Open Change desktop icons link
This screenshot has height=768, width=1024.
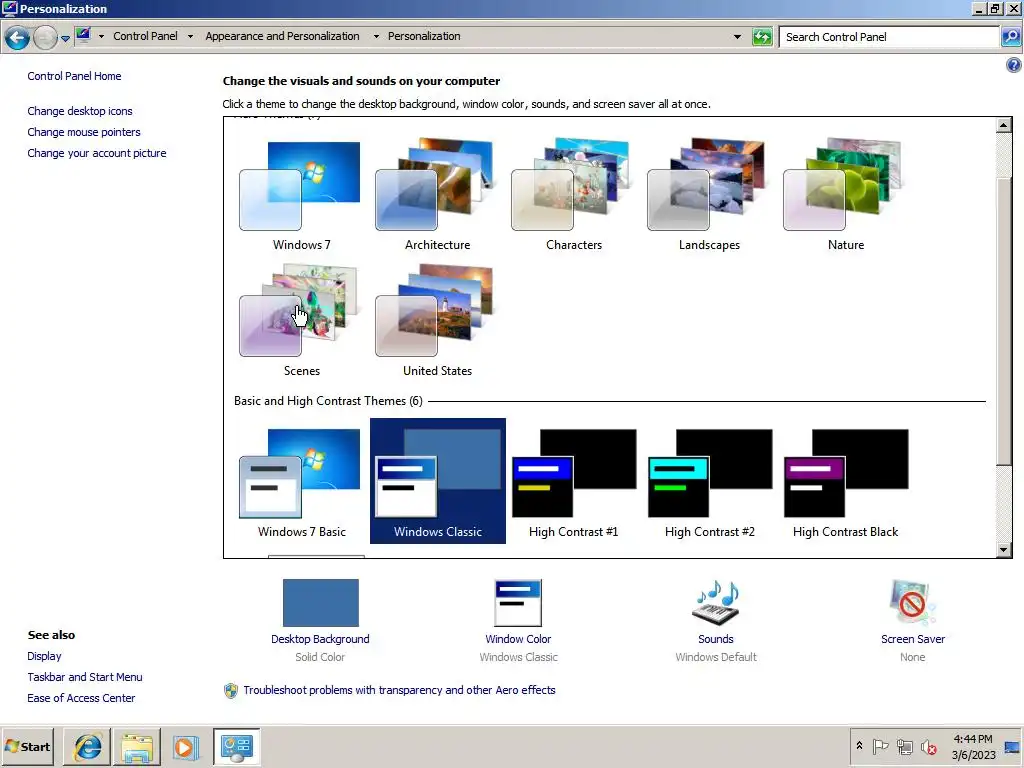tap(80, 111)
